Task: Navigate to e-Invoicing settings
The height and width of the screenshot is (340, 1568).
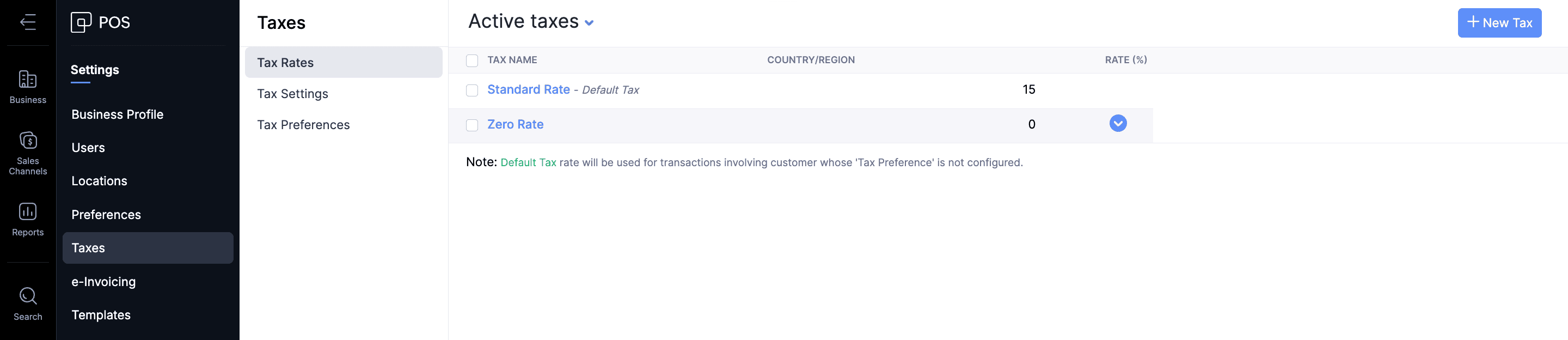Action: coord(103,282)
